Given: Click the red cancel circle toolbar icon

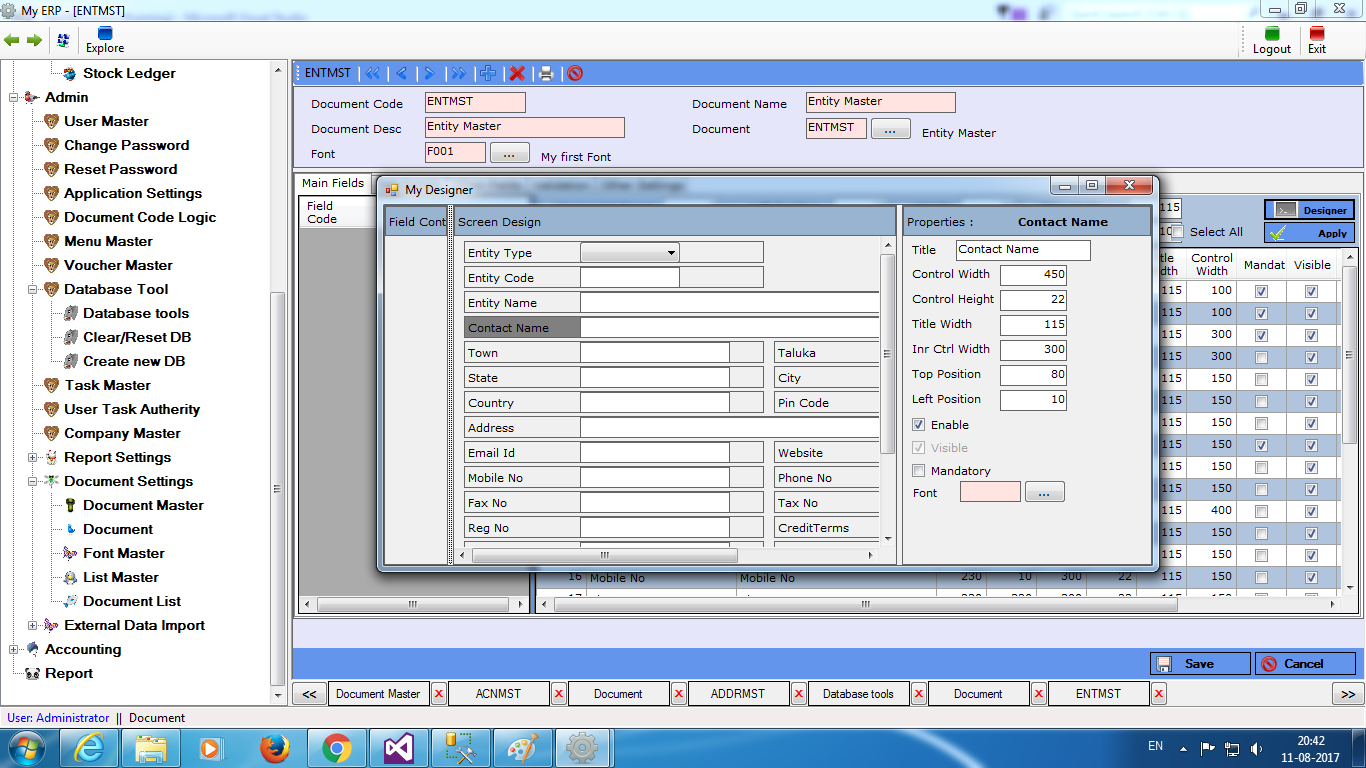Looking at the screenshot, I should point(575,73).
